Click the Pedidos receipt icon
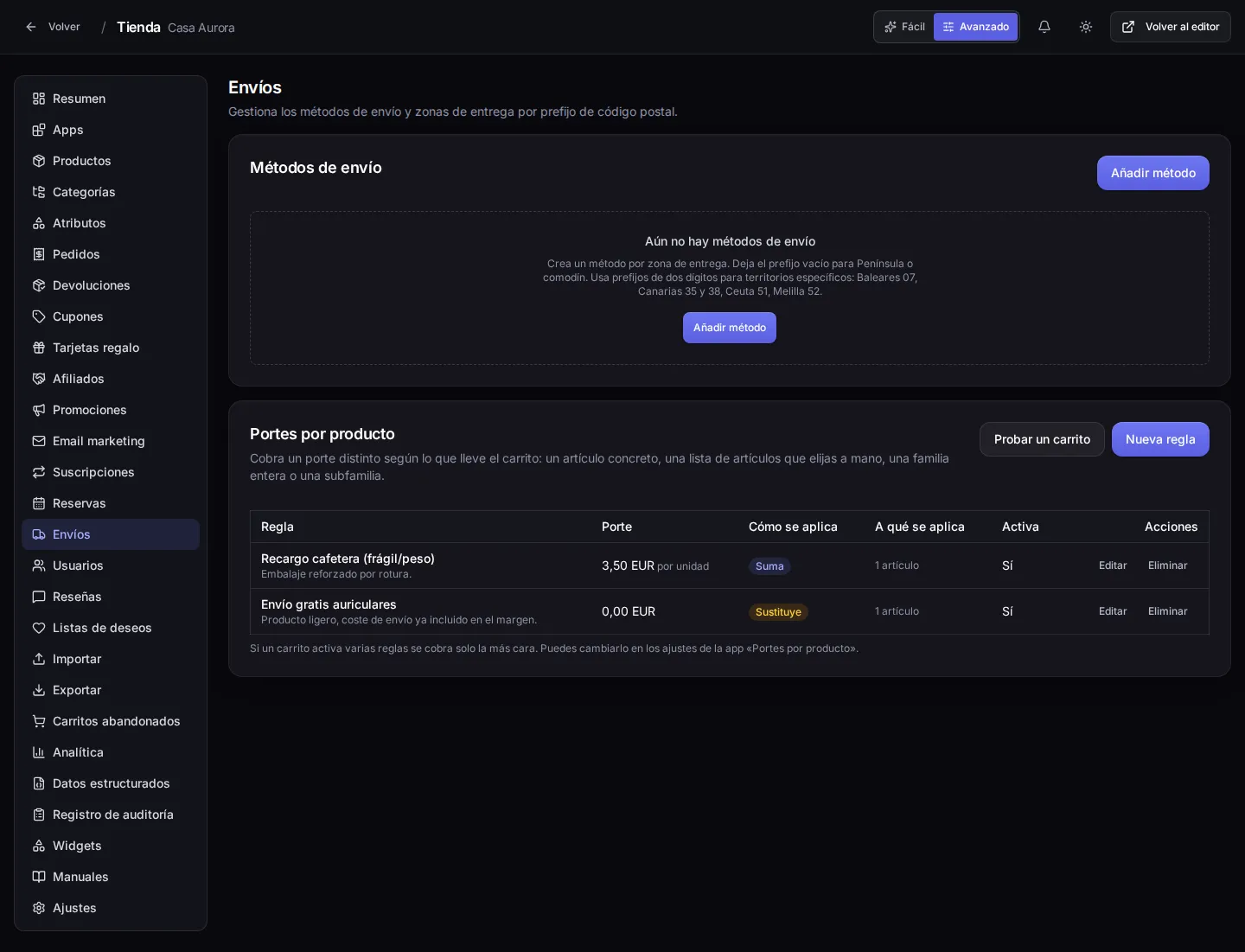 tap(39, 254)
